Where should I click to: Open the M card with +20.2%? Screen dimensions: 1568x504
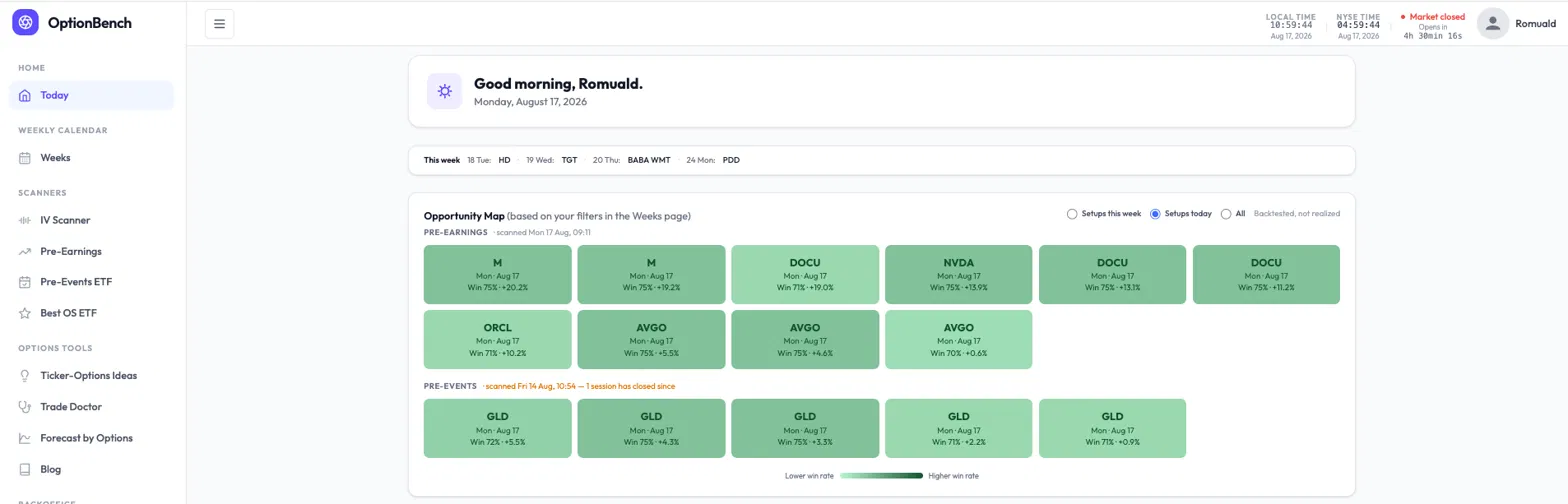[498, 274]
